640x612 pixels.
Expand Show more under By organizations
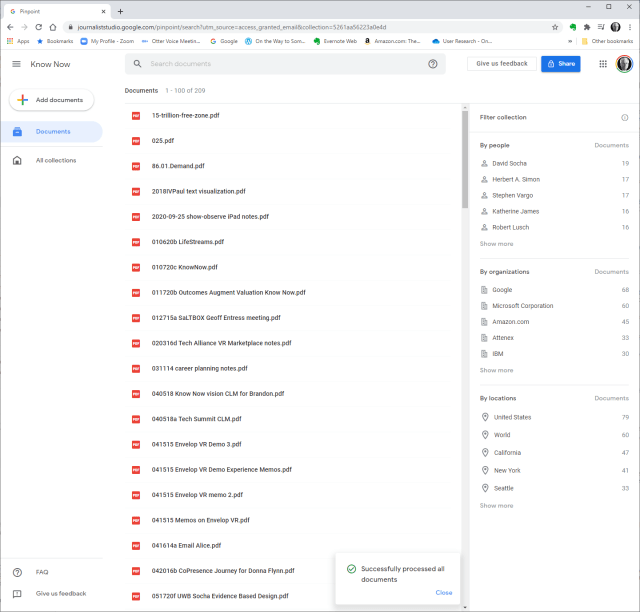[x=496, y=370]
